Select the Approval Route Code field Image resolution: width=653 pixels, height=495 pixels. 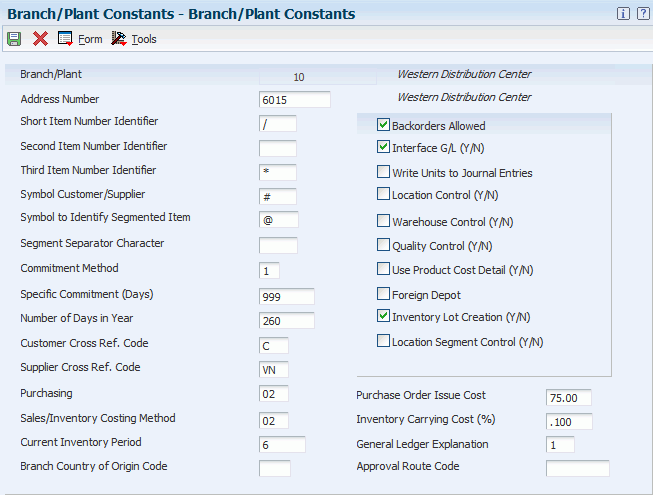(577, 468)
